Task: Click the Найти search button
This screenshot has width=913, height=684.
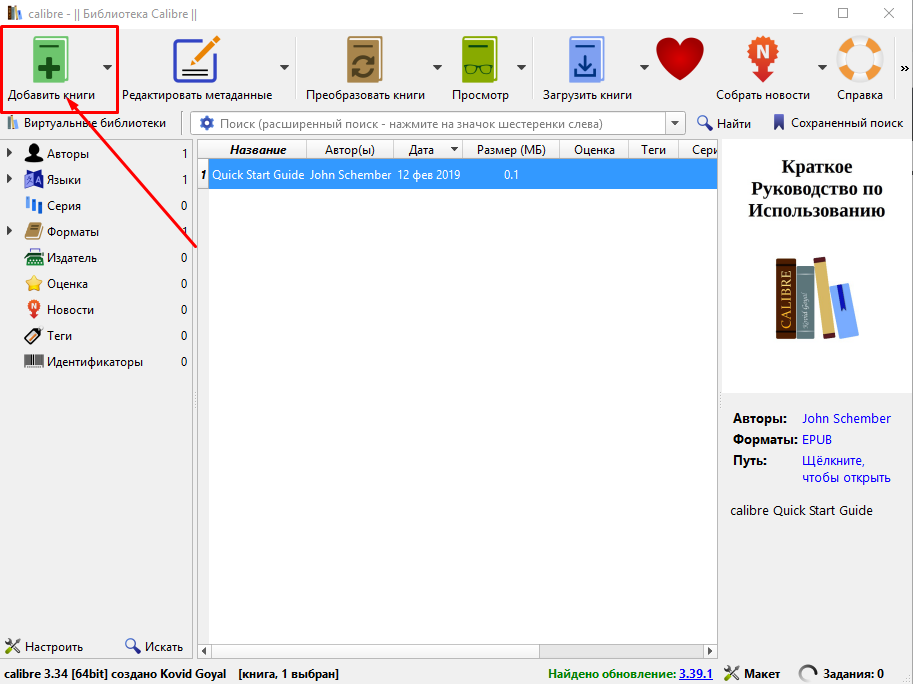Action: click(724, 123)
